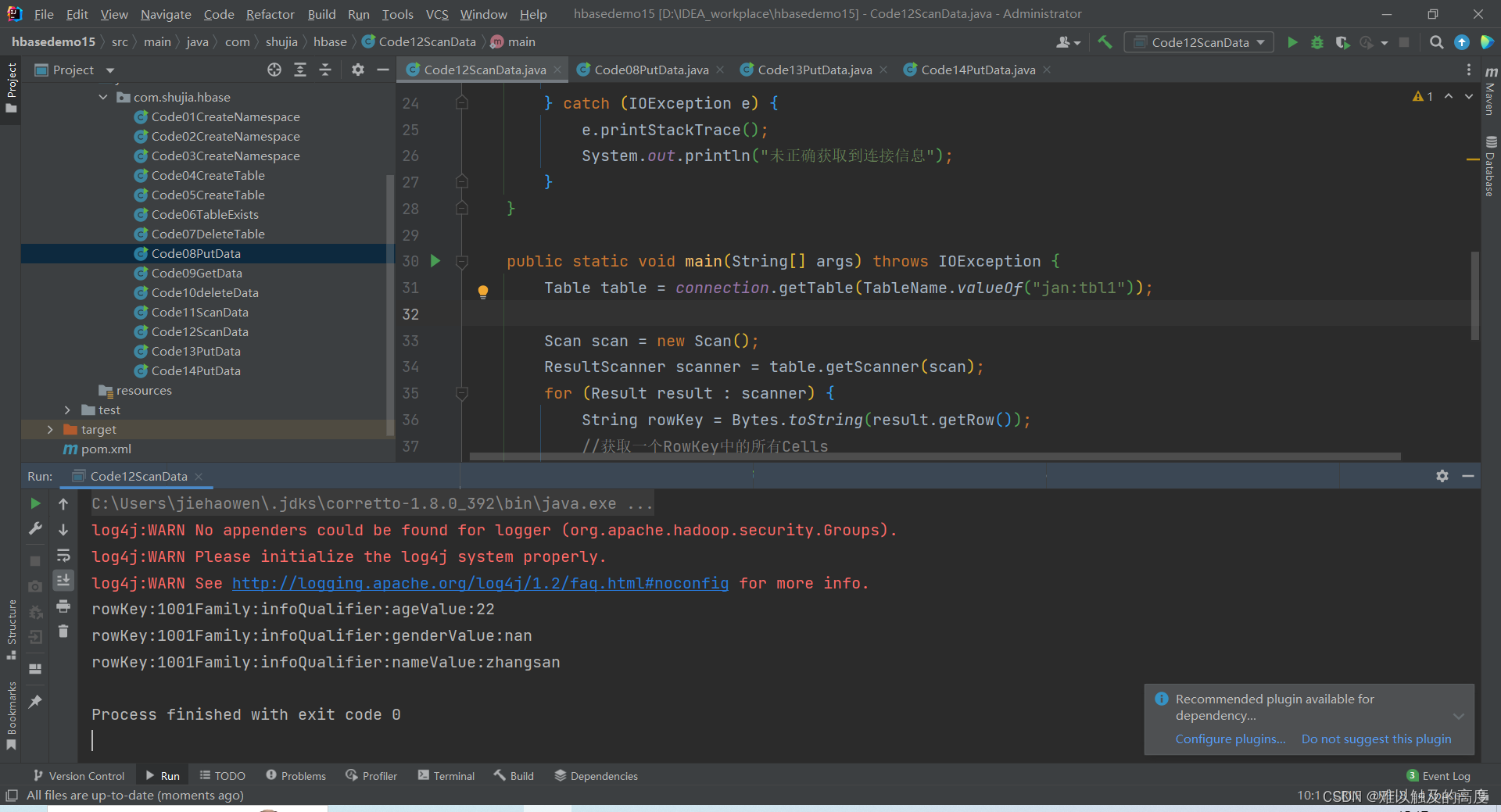Expand the plugin notification chevron
This screenshot has height=812, width=1501.
(1458, 716)
